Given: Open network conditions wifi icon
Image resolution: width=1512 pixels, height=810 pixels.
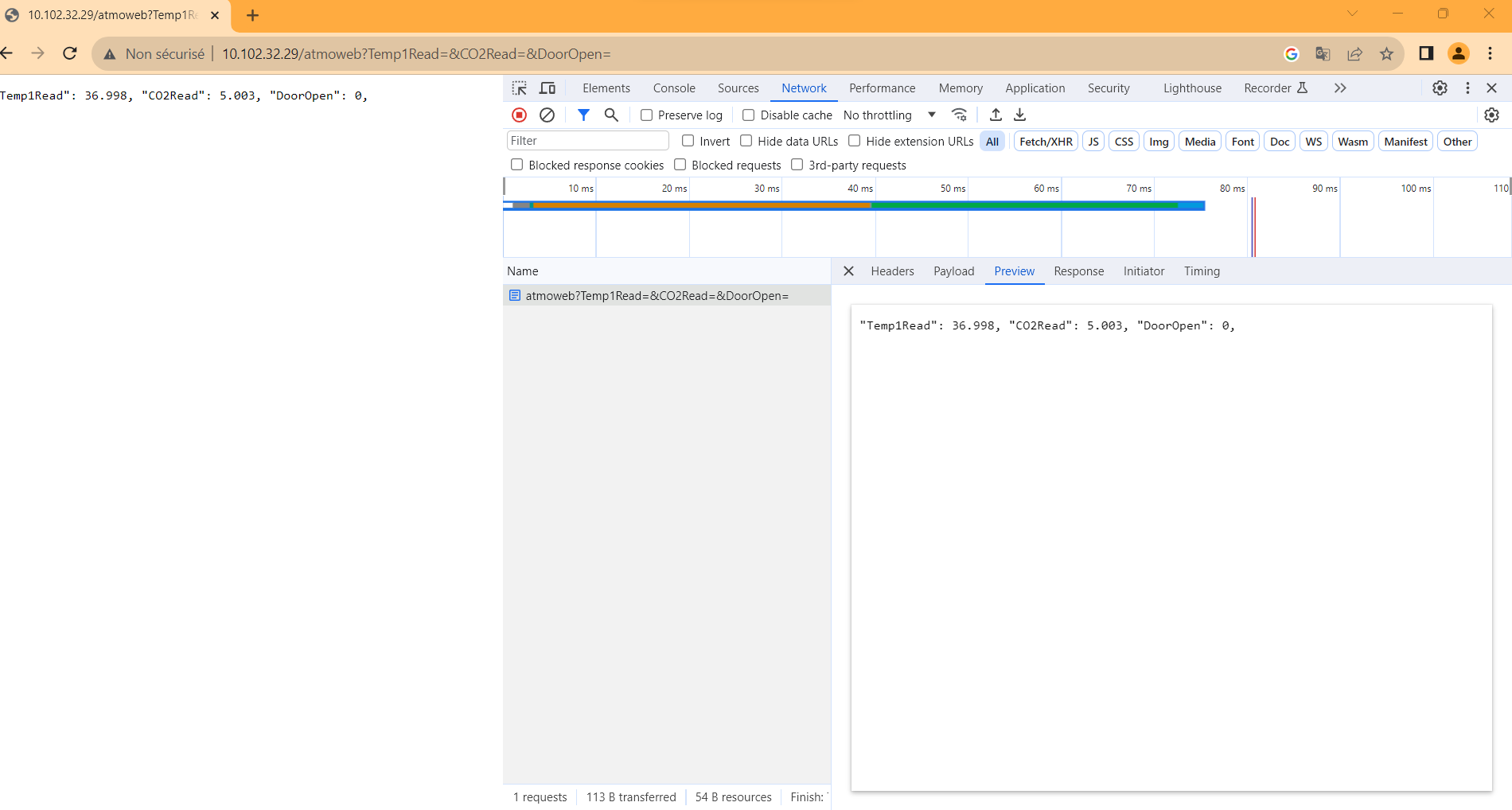Looking at the screenshot, I should (960, 115).
